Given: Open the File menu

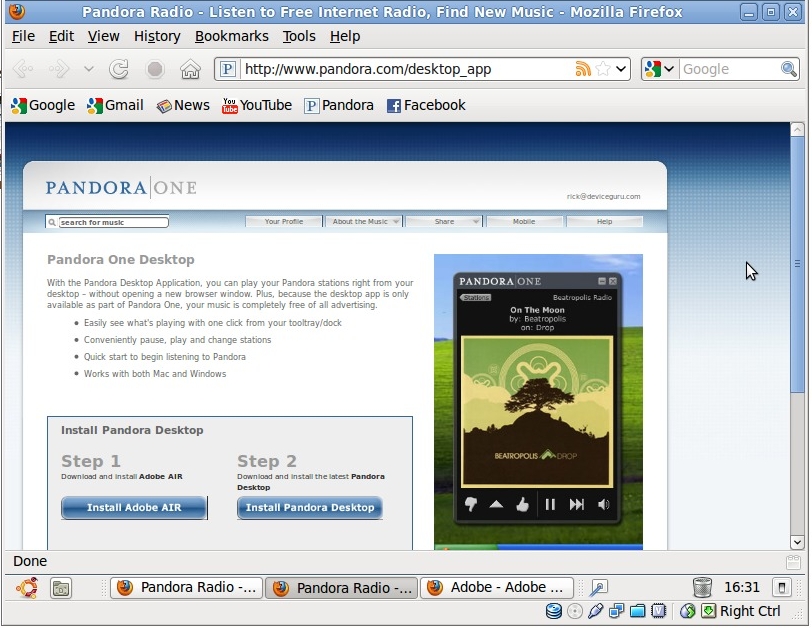Looking at the screenshot, I should coord(23,36).
